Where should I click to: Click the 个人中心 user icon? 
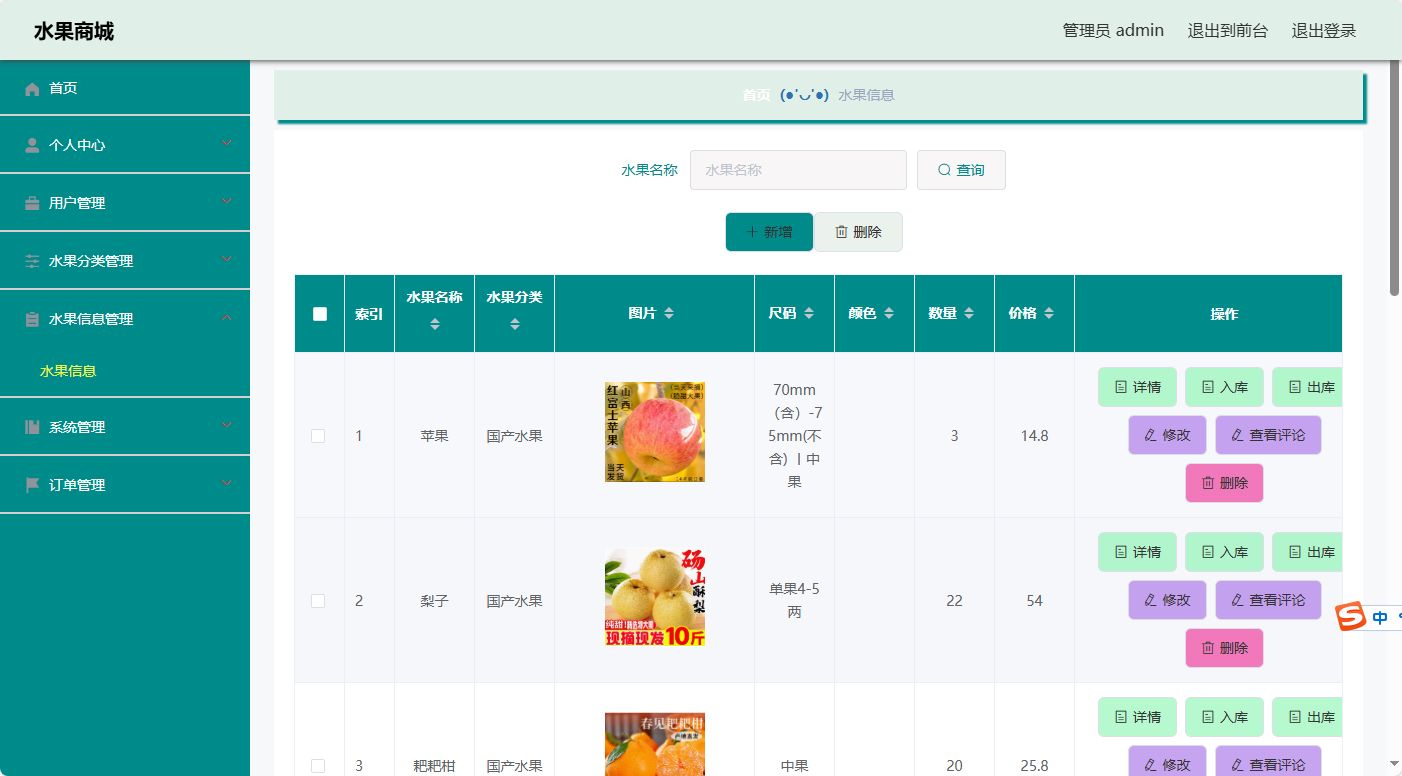click(x=32, y=145)
